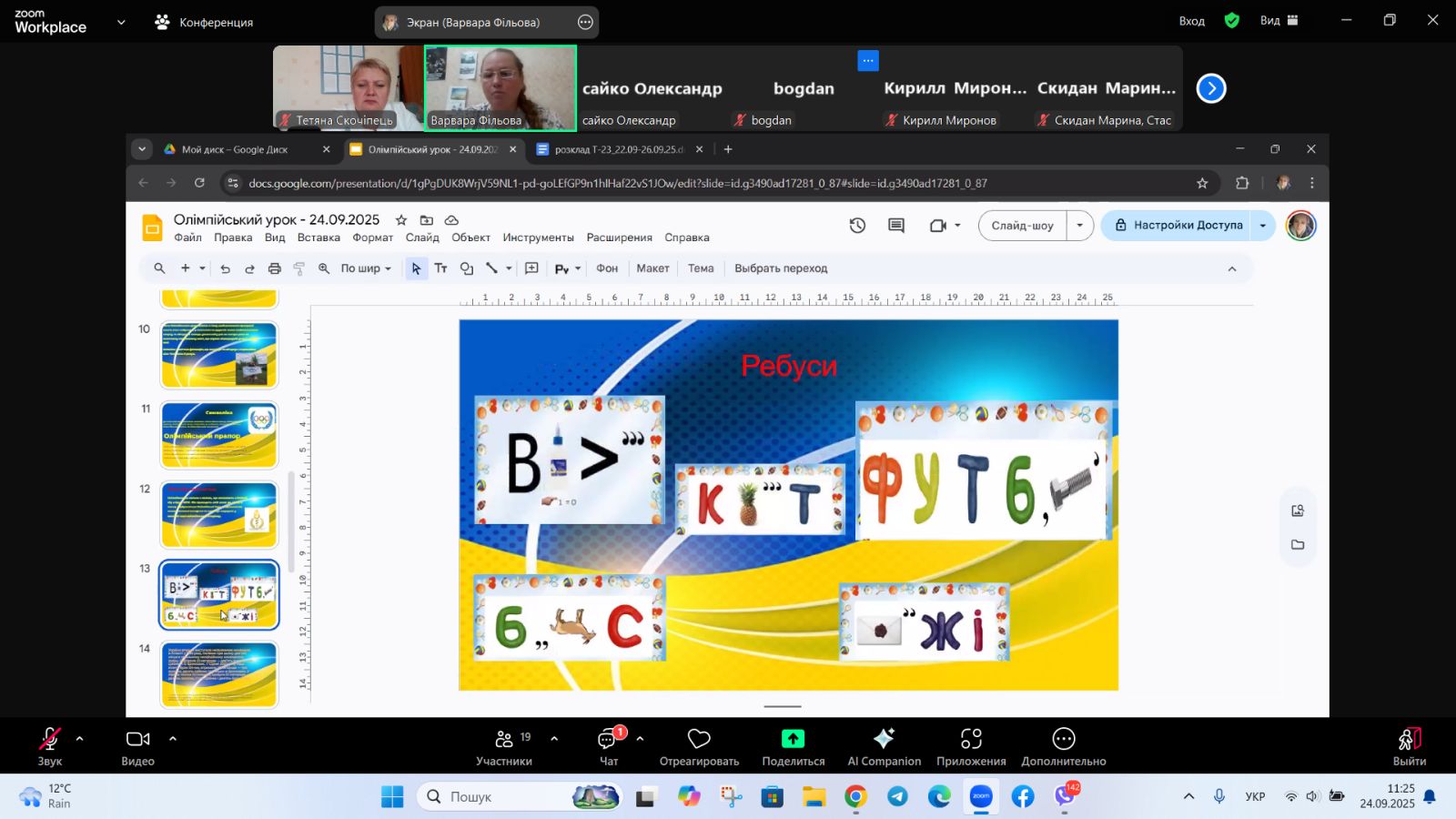1456x819 pixels.
Task: Switch to Мой диск Google Диск tab
Action: pyautogui.click(x=235, y=149)
